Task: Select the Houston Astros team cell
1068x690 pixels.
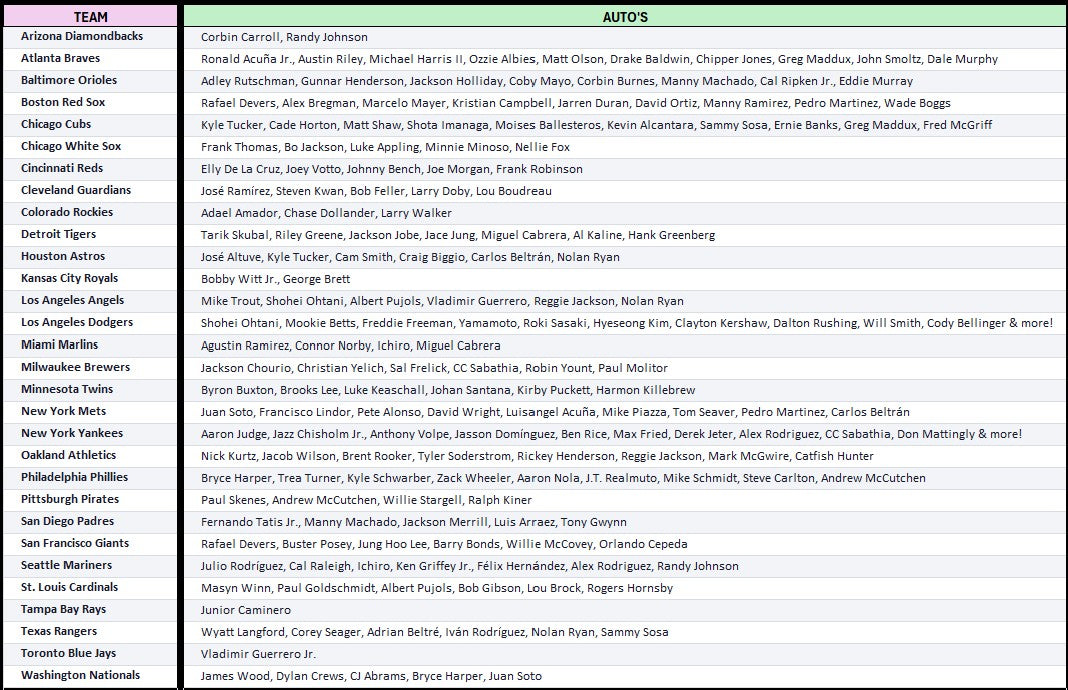Action: click(x=90, y=257)
